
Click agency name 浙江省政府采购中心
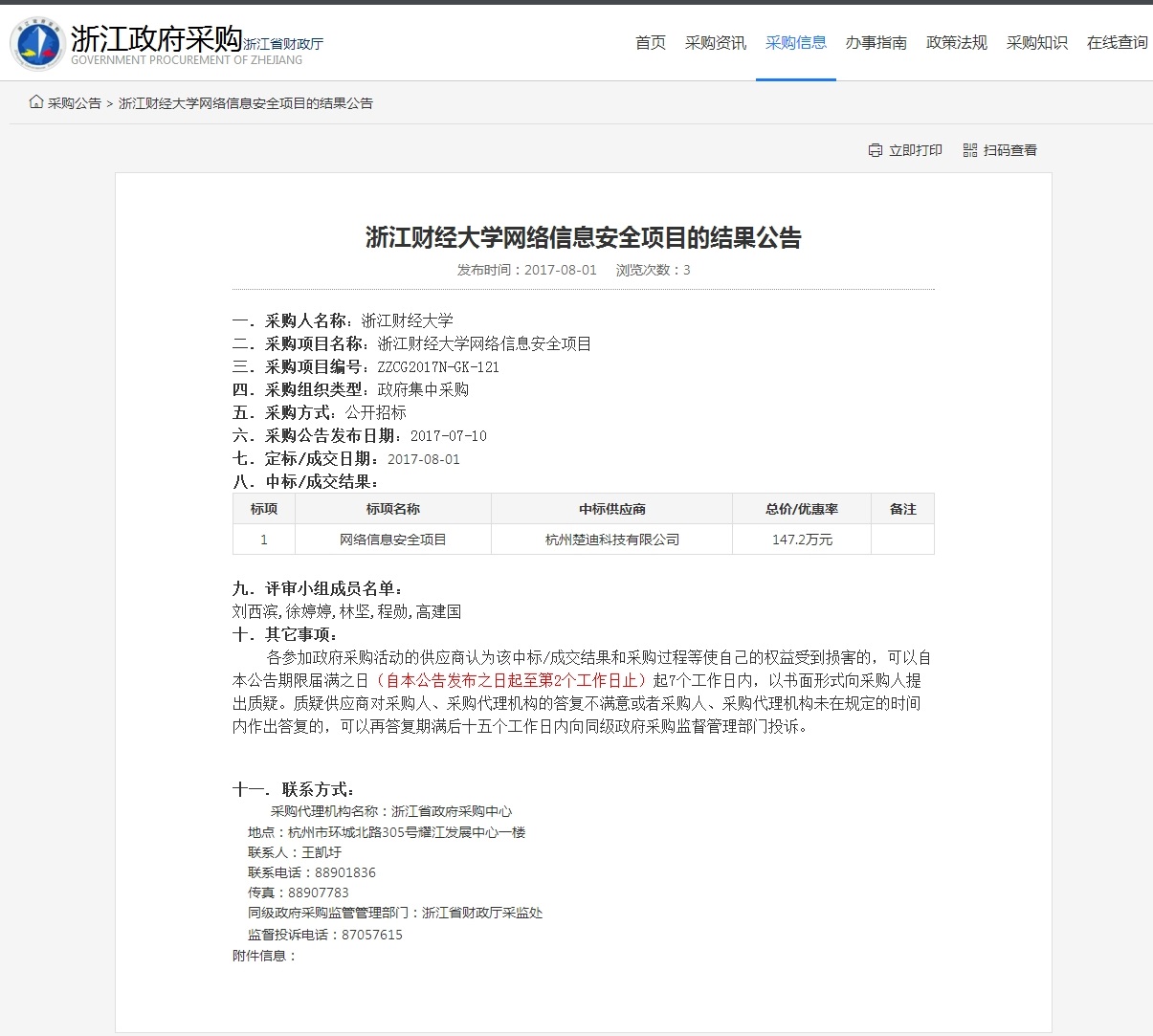tap(452, 811)
